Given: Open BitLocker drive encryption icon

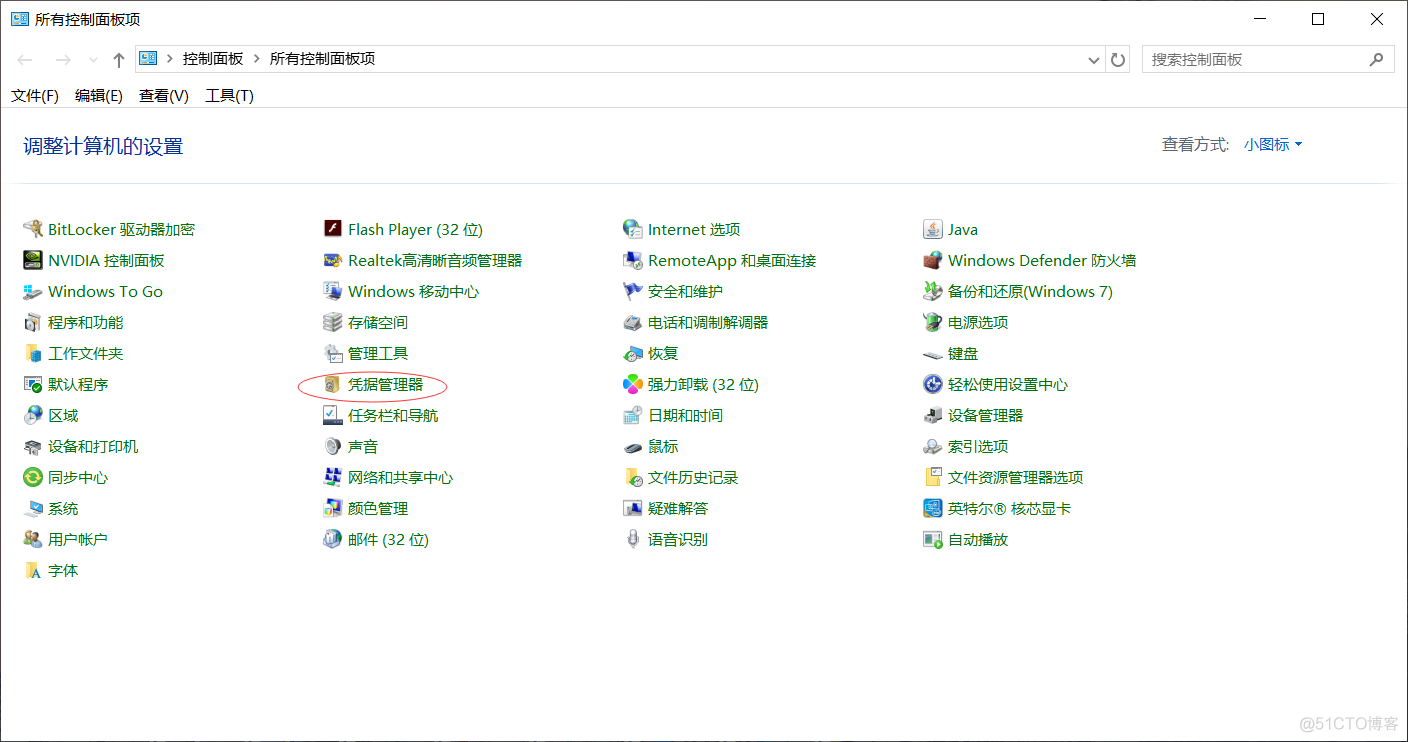Looking at the screenshot, I should pyautogui.click(x=33, y=229).
